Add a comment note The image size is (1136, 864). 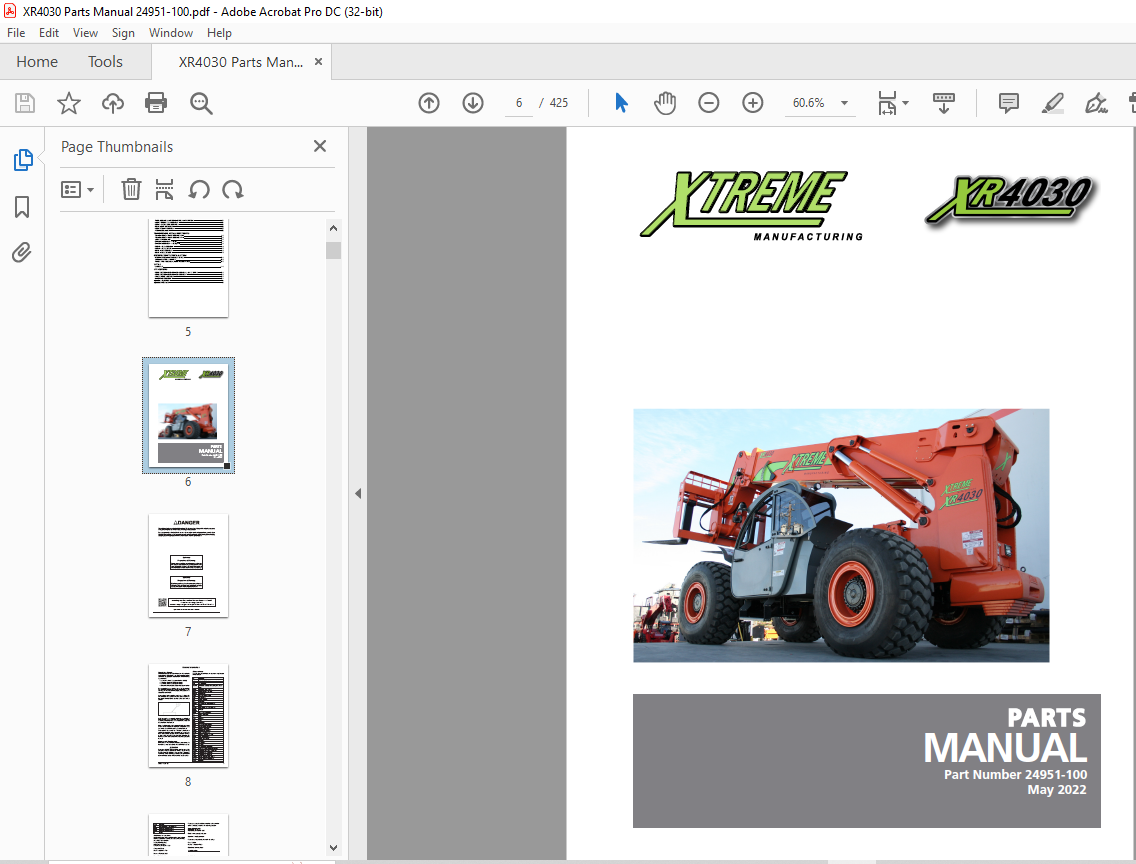click(x=1008, y=103)
